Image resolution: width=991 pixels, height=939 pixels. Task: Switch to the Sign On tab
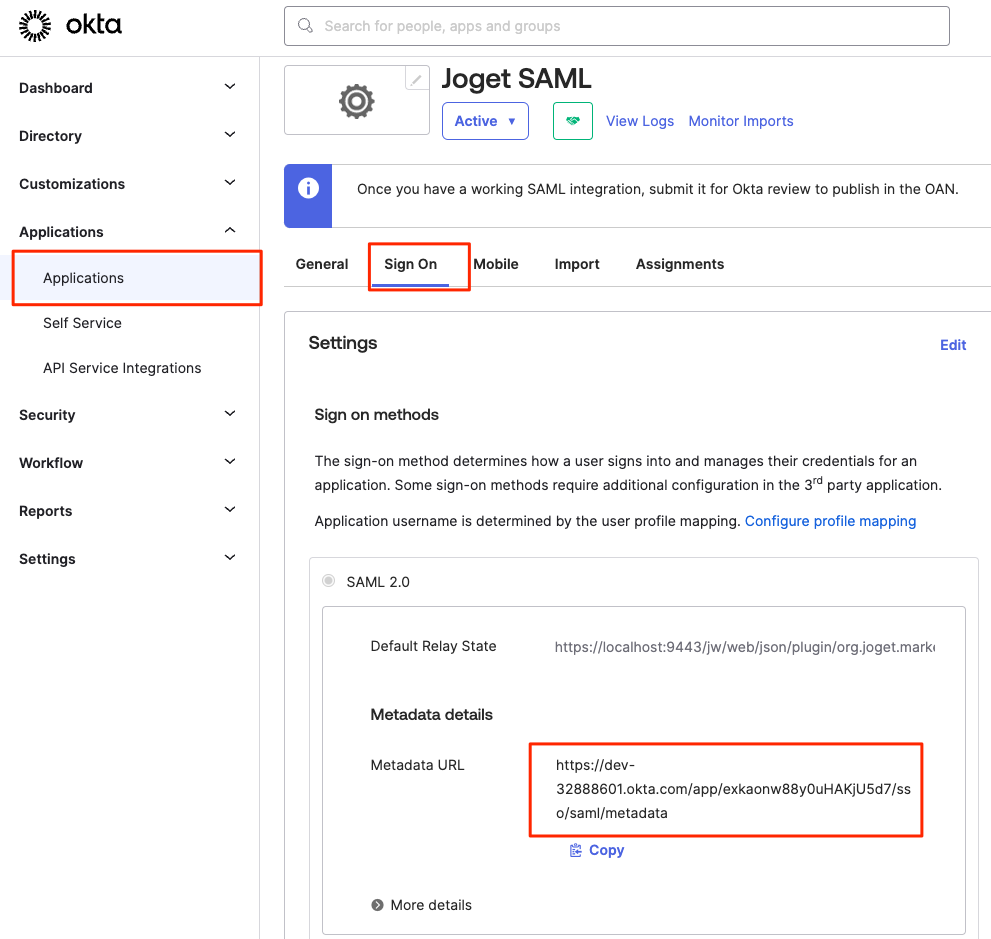click(410, 264)
